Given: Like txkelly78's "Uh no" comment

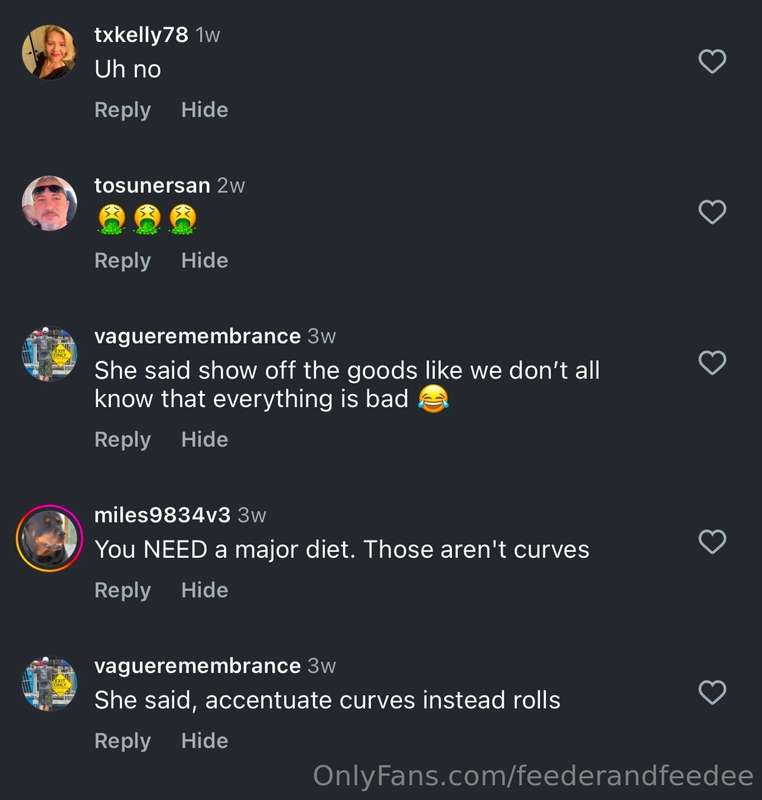Looking at the screenshot, I should 712,61.
